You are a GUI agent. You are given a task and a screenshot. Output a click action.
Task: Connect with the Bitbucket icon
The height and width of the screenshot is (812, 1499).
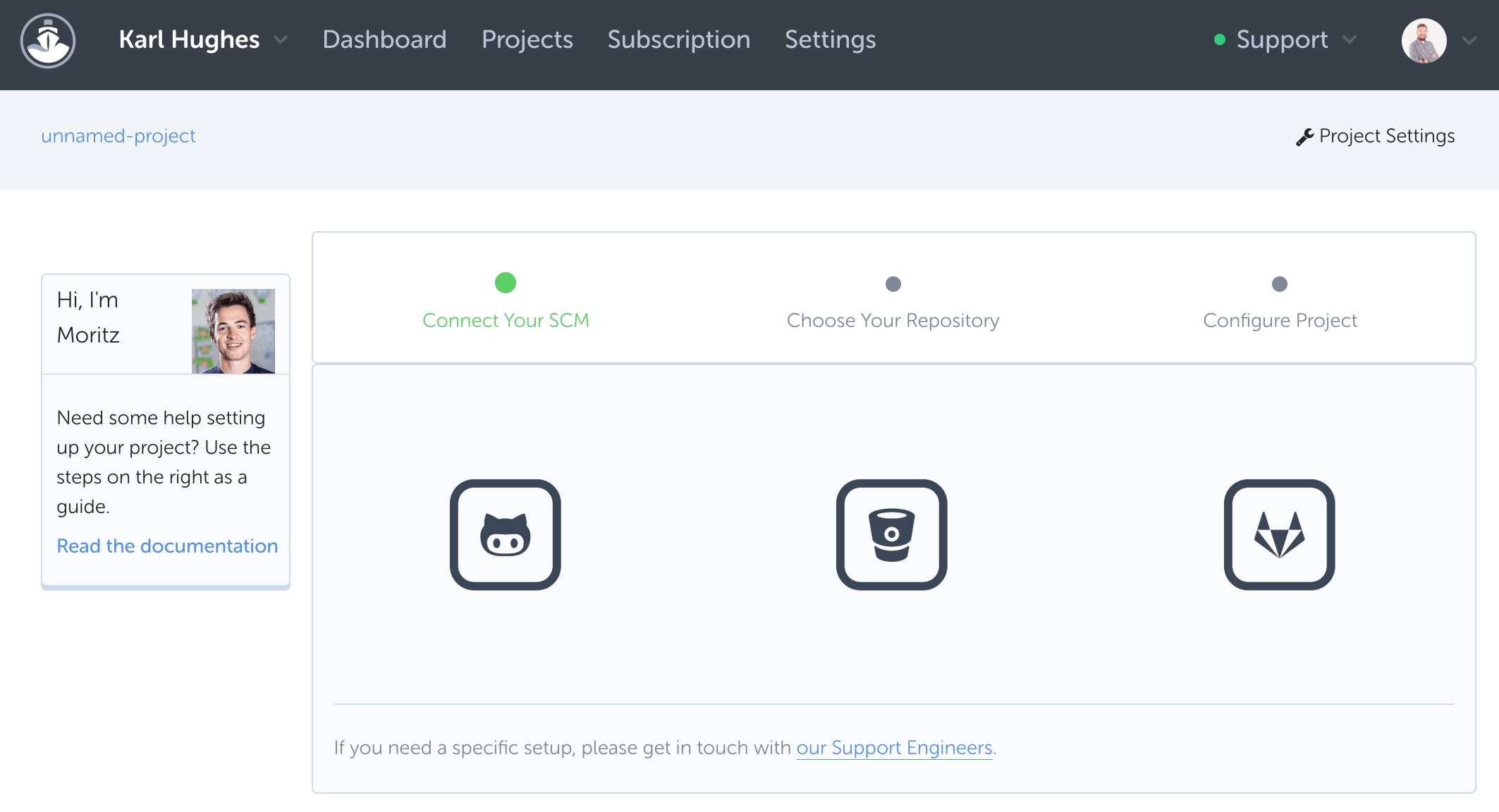click(892, 535)
